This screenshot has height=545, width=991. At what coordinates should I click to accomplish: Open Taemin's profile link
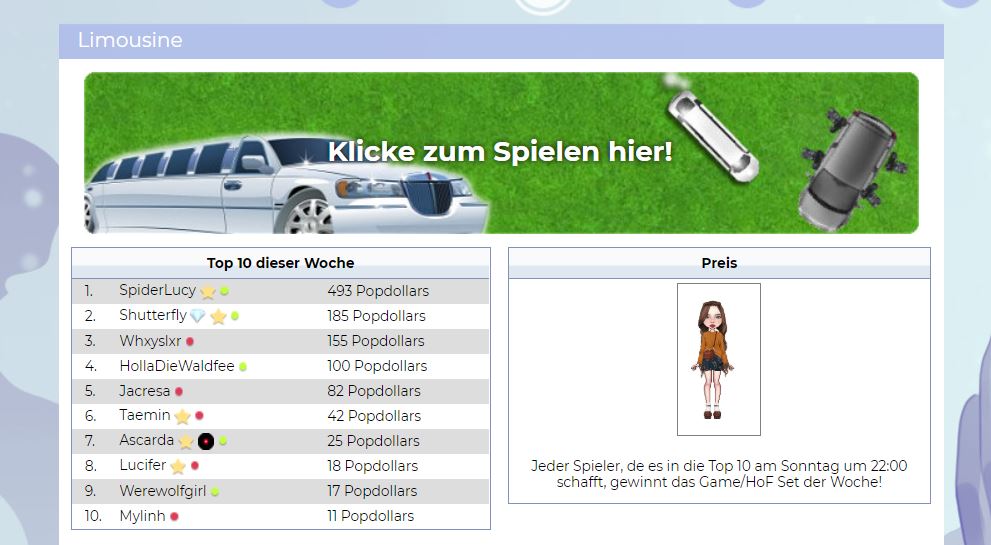145,415
